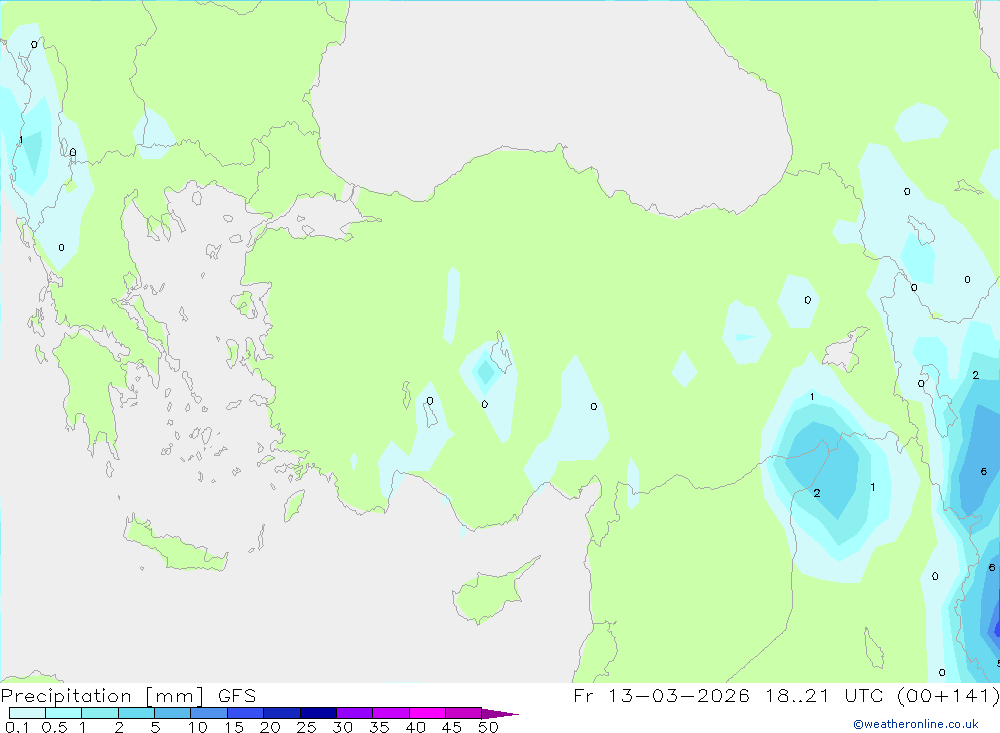The image size is (1000, 733).
Task: Click the '15' legend scale label
Action: 234,727
